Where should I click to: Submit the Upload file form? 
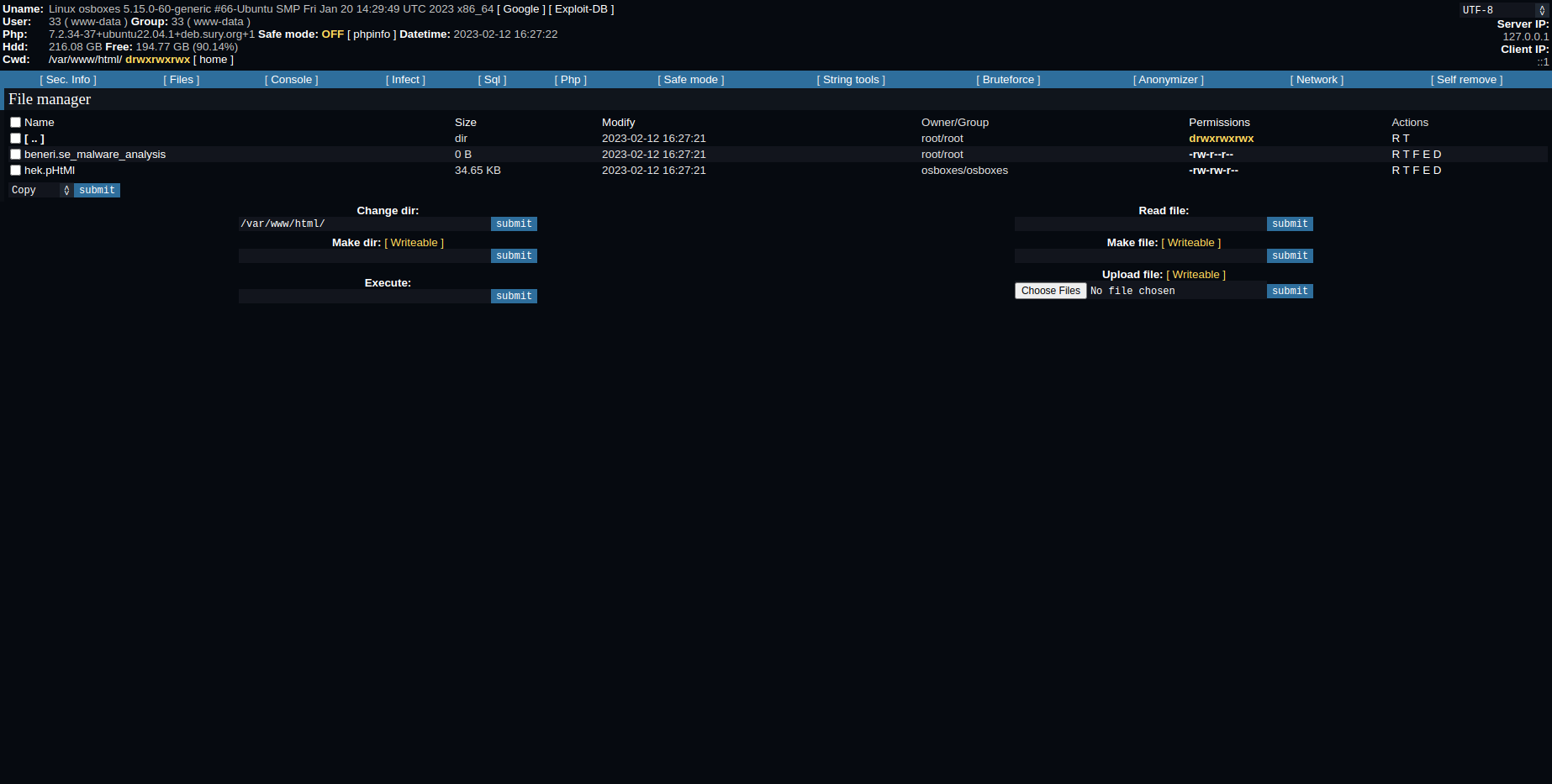1290,292
